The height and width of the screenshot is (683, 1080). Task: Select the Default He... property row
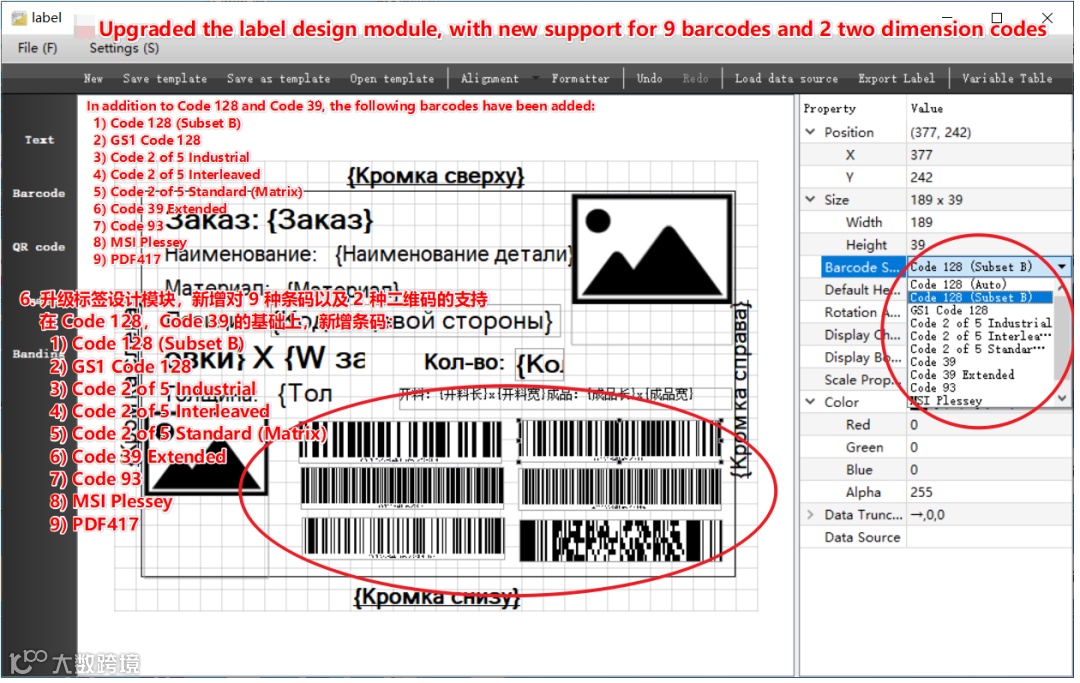[x=863, y=290]
